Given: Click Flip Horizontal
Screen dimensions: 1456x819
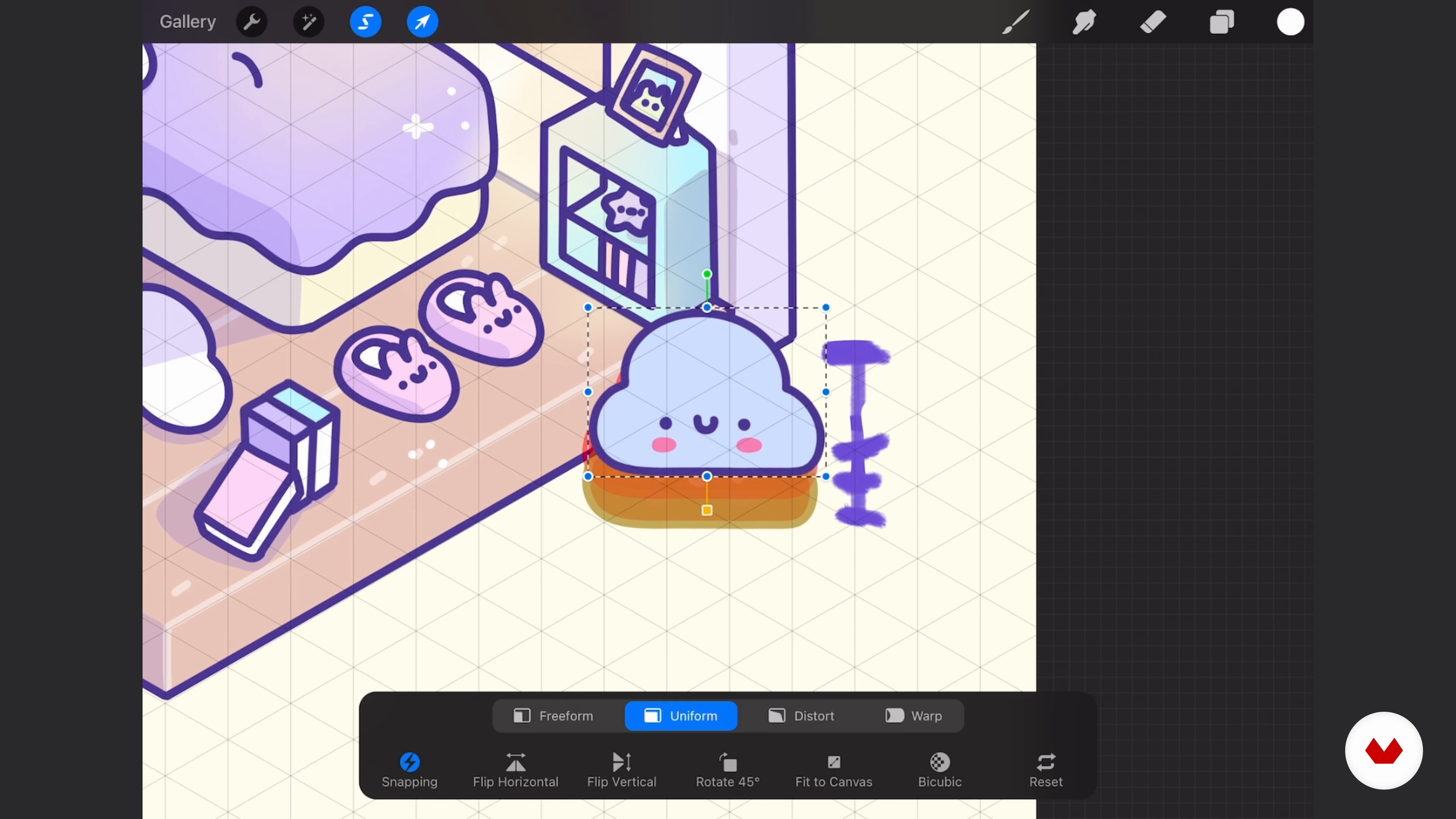Looking at the screenshot, I should [x=516, y=770].
